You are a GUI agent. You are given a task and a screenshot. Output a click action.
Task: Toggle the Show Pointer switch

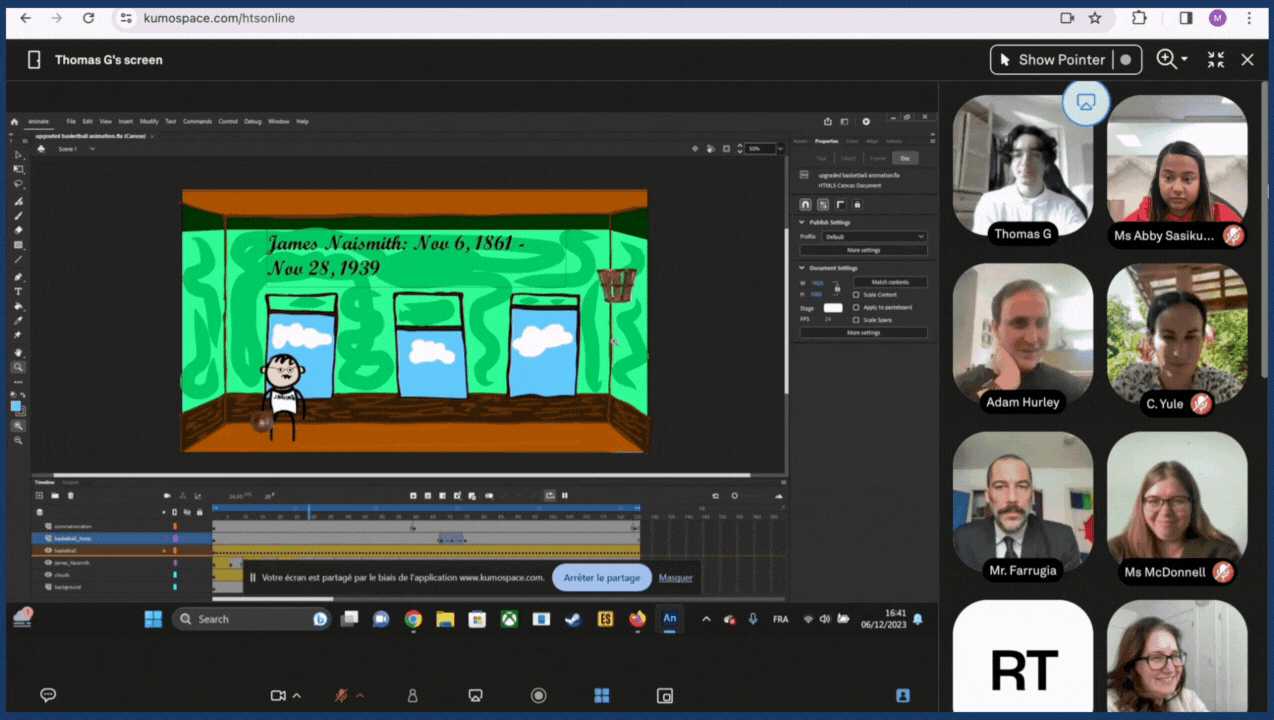[x=1126, y=60]
